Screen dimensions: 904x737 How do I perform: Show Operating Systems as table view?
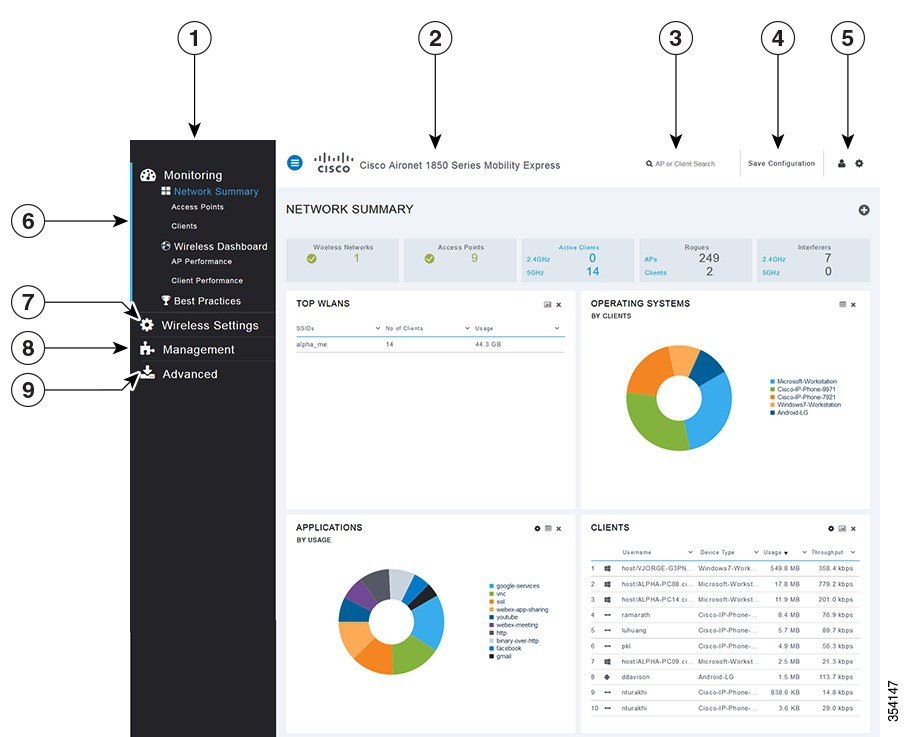[x=842, y=304]
